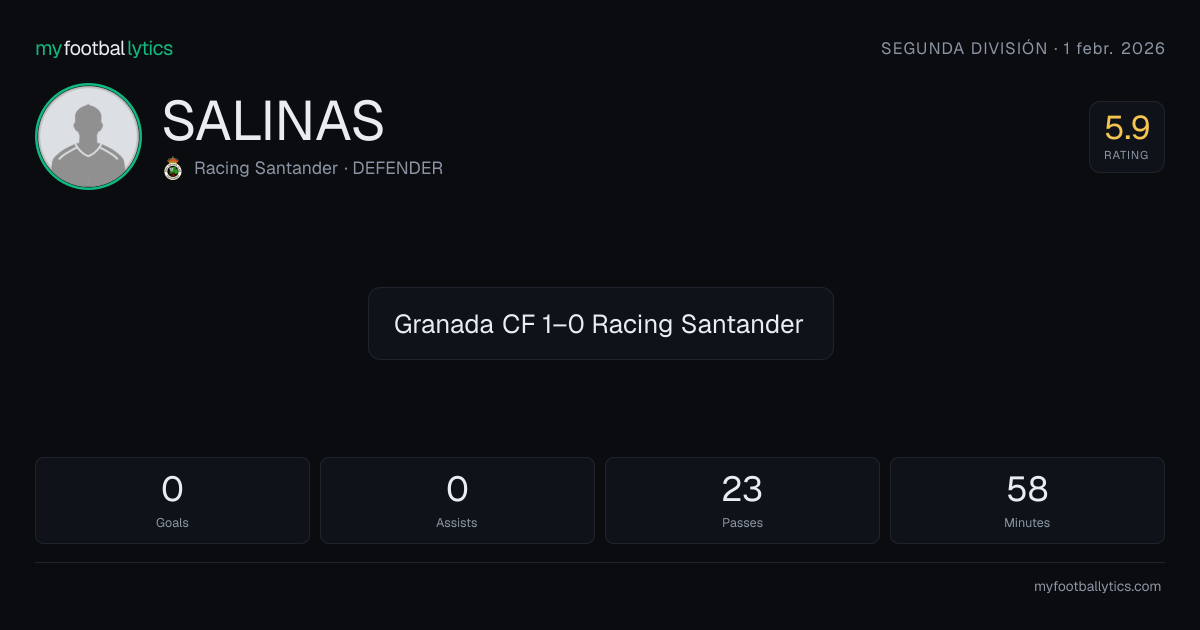Screen dimensions: 1200x630
Task: Click the 0 assists number
Action: pos(457,489)
